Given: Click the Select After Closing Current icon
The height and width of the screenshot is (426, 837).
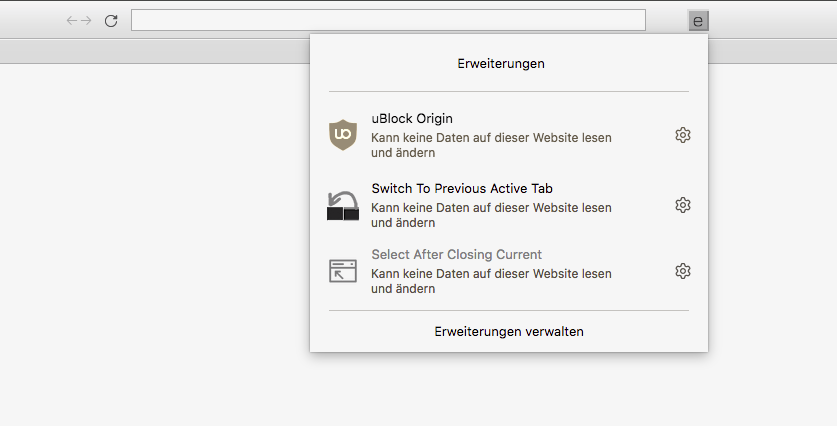Looking at the screenshot, I should coord(343,271).
